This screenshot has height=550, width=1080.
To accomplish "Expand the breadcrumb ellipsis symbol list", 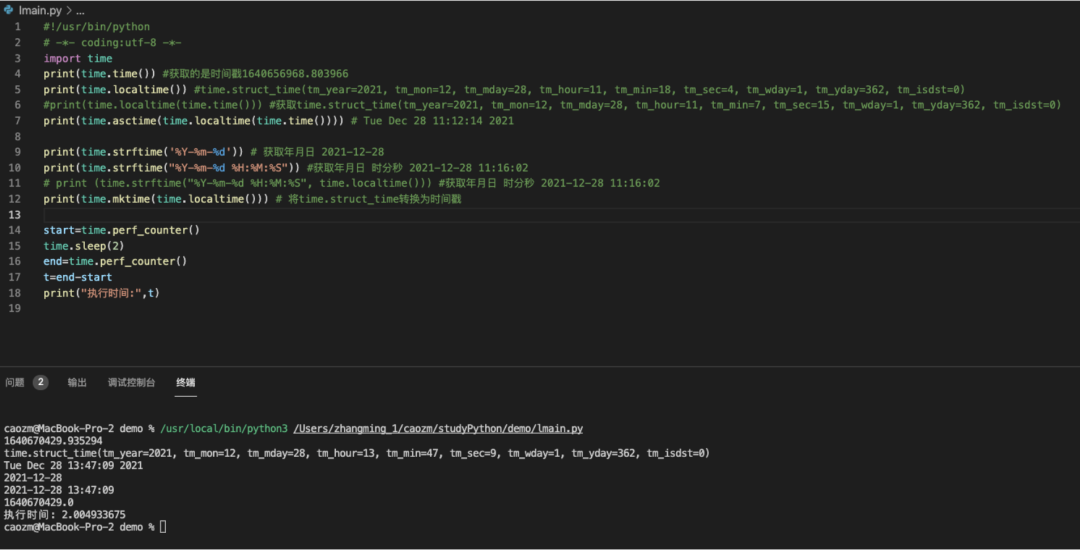I will tap(80, 11).
